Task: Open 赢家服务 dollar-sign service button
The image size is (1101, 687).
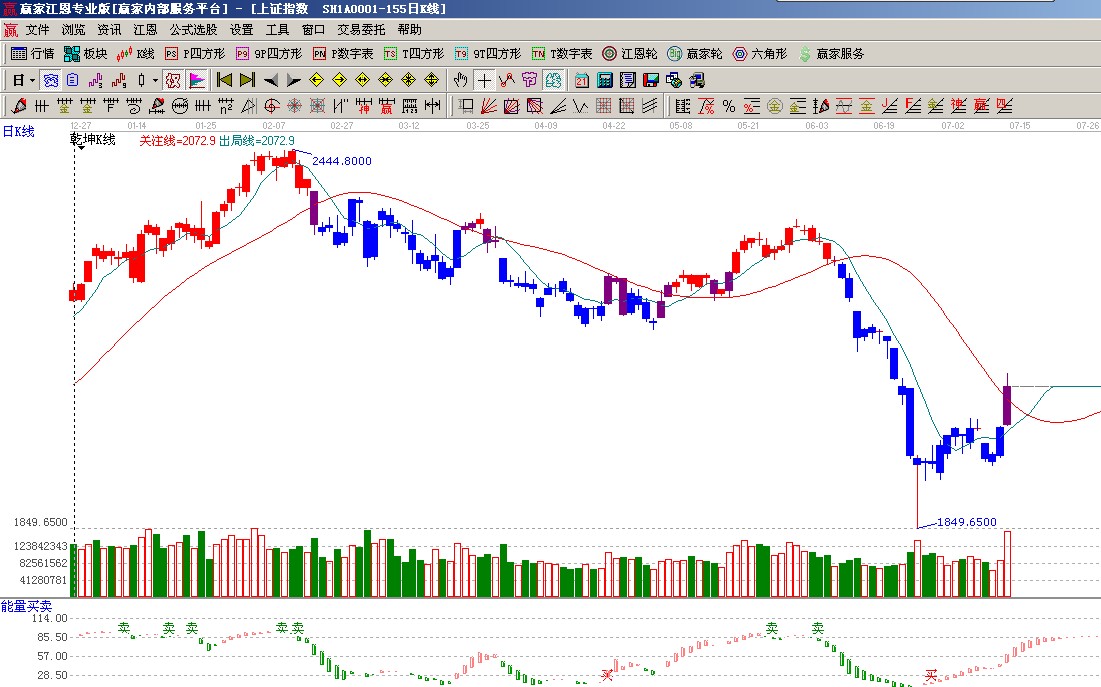Action: pos(830,54)
